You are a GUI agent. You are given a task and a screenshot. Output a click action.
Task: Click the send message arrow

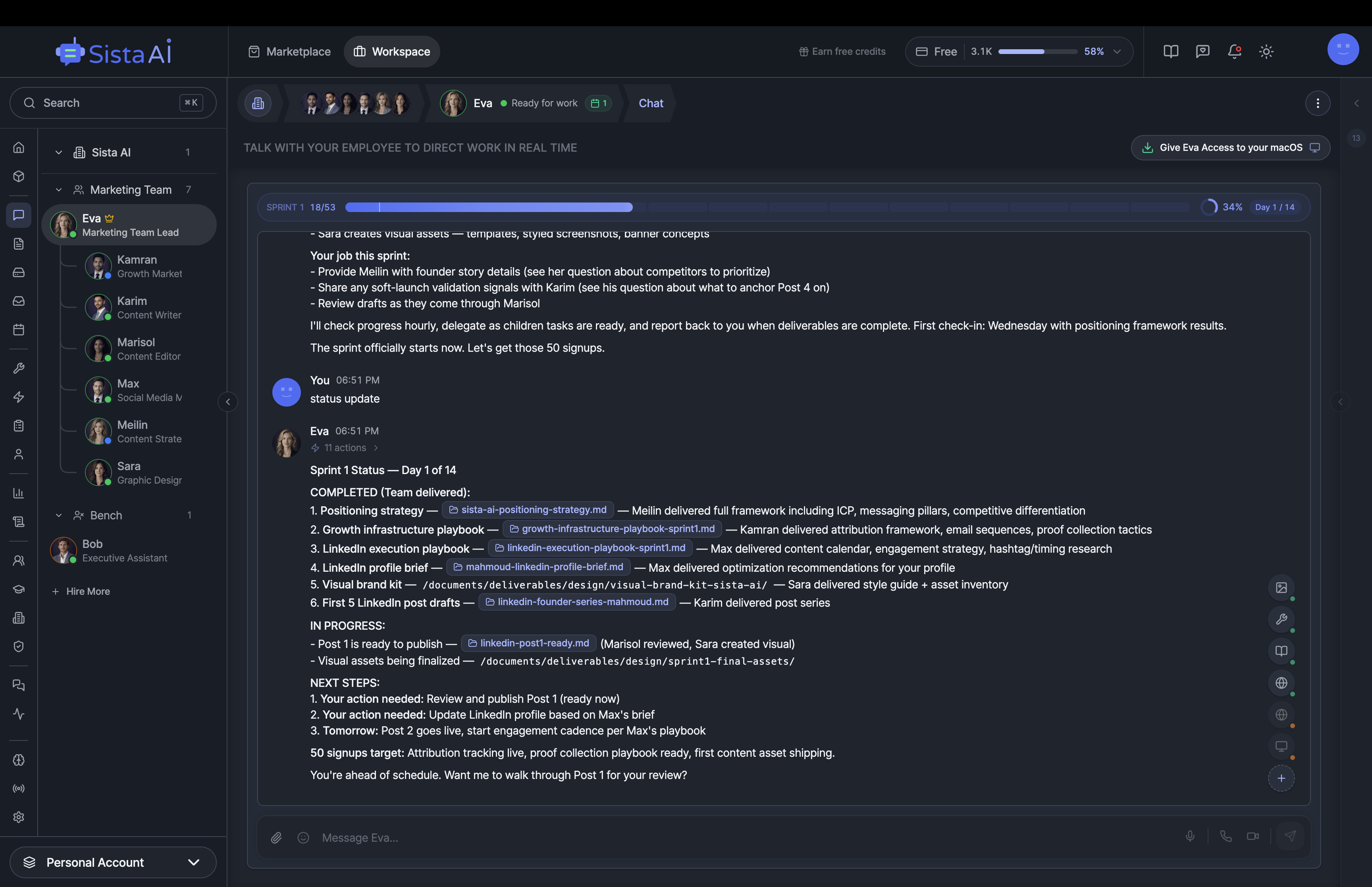click(1290, 836)
